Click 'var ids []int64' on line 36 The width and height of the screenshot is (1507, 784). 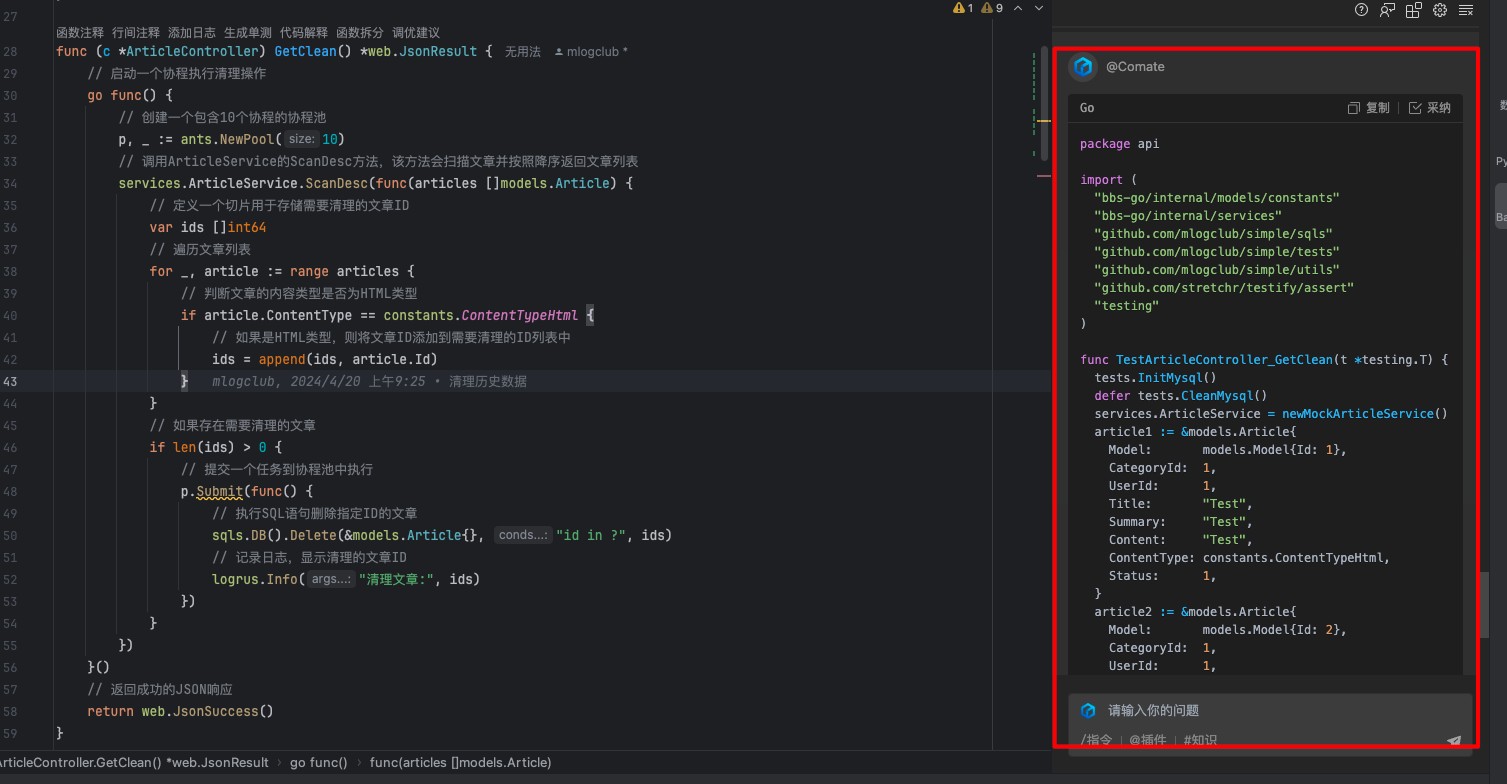208,227
